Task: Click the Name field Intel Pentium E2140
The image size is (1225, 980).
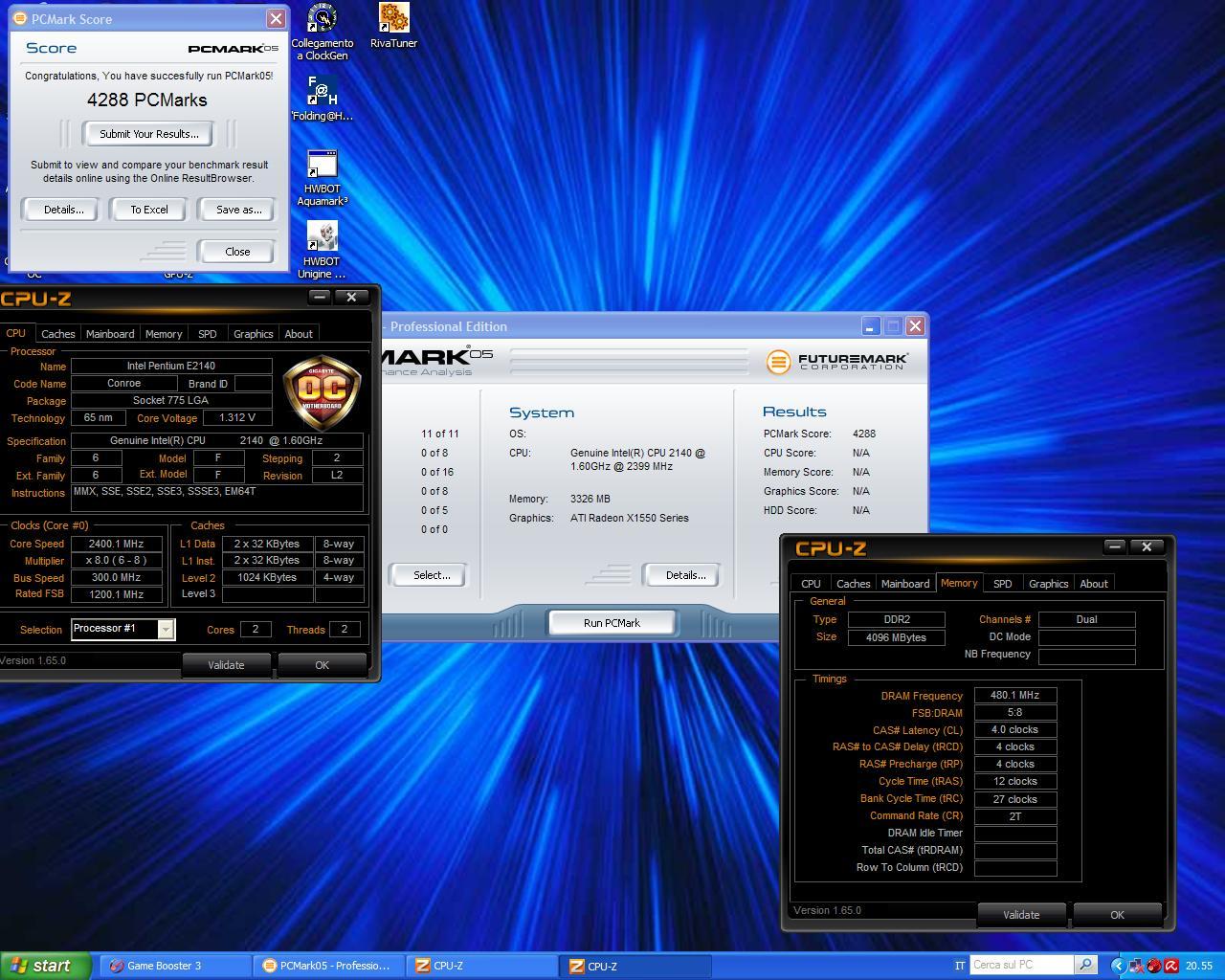Action: (x=171, y=366)
